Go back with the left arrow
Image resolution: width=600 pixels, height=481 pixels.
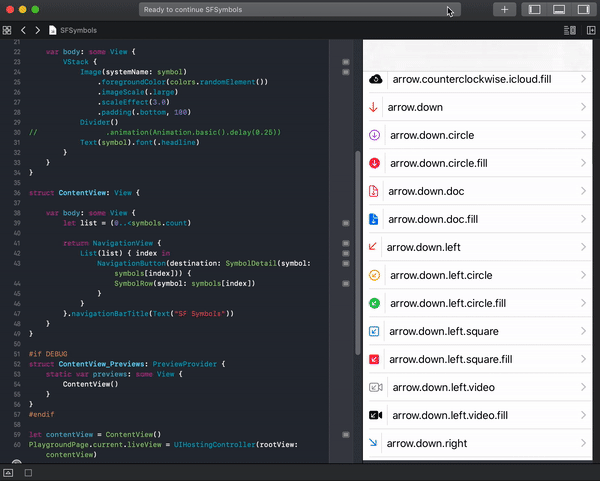point(24,31)
